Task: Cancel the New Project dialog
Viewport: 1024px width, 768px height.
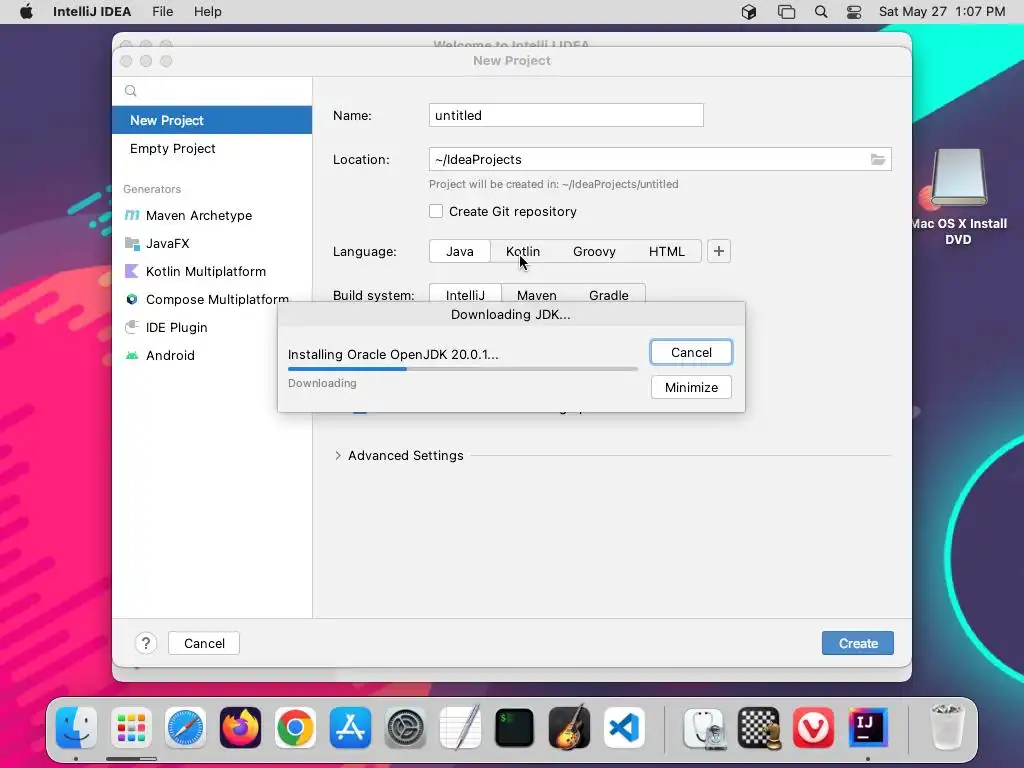Action: pyautogui.click(x=204, y=643)
